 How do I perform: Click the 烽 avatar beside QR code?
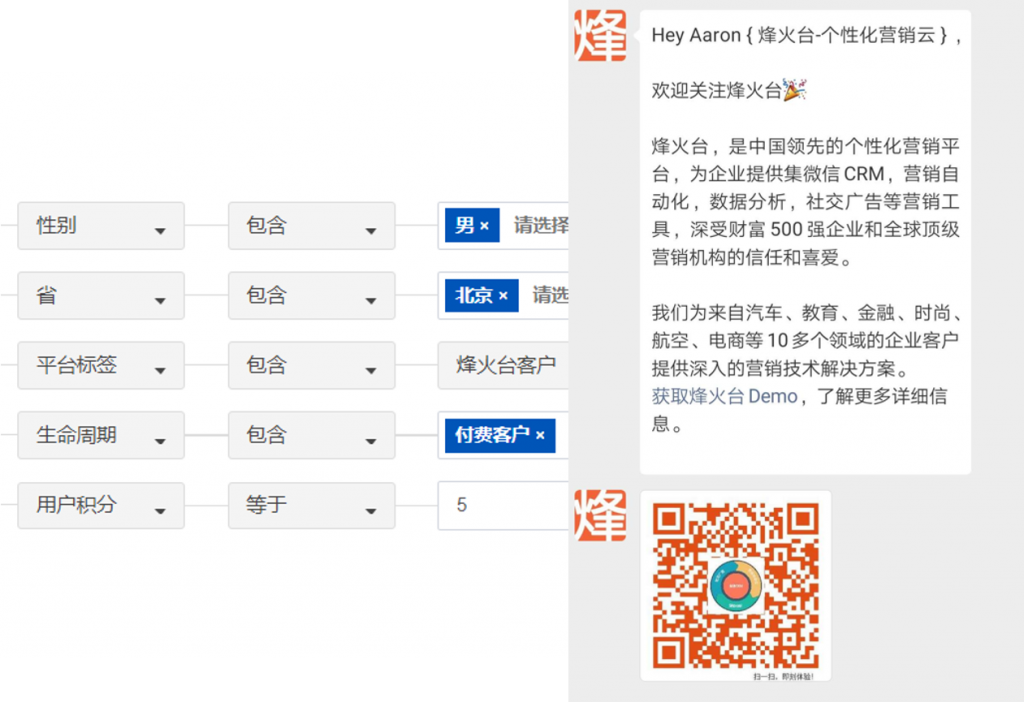tap(600, 515)
